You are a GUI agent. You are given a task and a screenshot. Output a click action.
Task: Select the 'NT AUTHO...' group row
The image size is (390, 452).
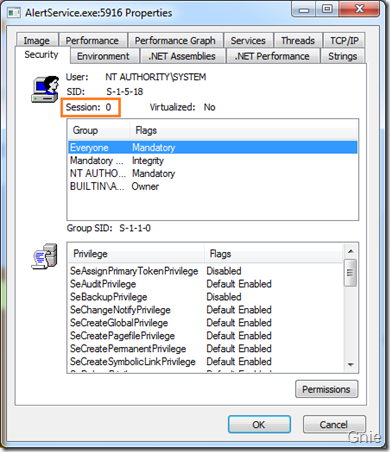click(213, 173)
